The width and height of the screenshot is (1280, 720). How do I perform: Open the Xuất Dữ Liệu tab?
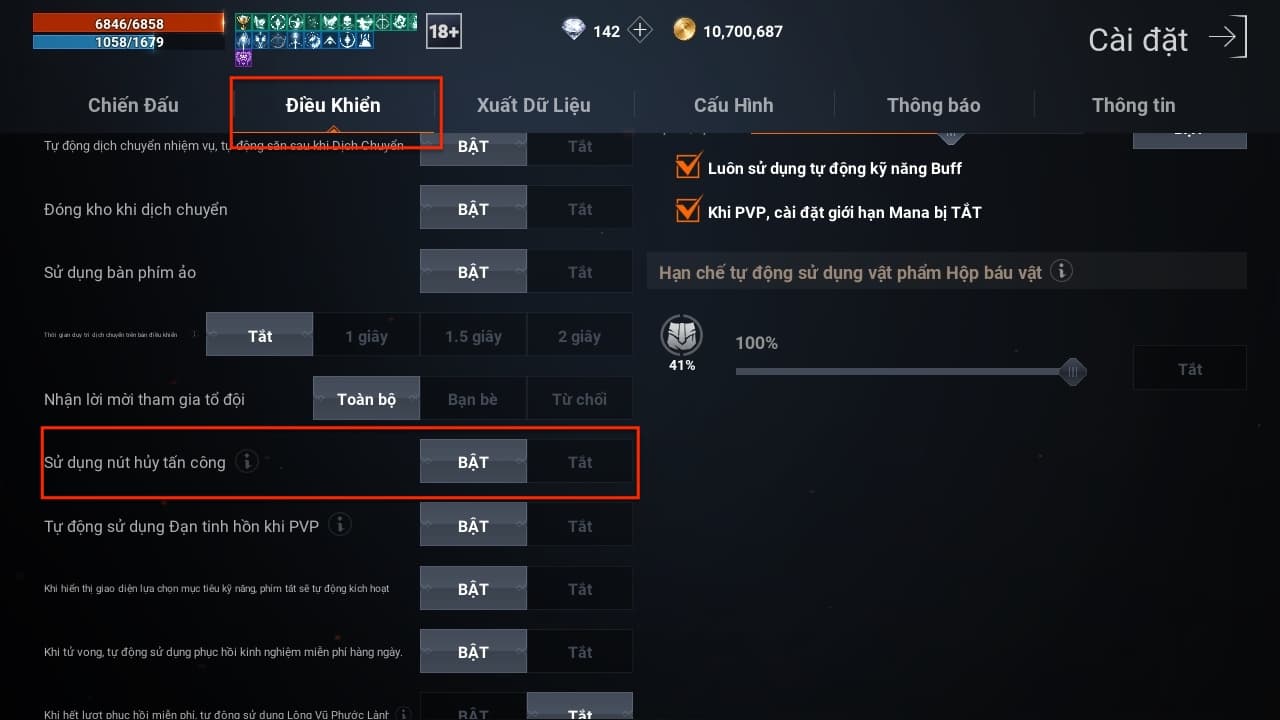pyautogui.click(x=534, y=105)
